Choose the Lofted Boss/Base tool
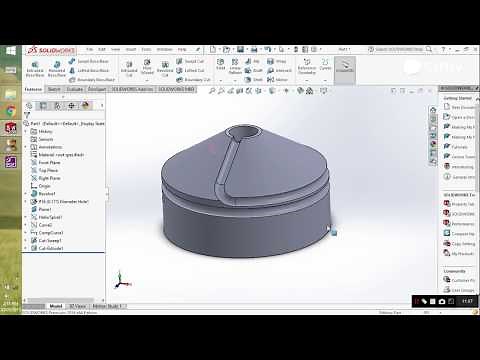Screen dimensions: 480x360 [89, 70]
